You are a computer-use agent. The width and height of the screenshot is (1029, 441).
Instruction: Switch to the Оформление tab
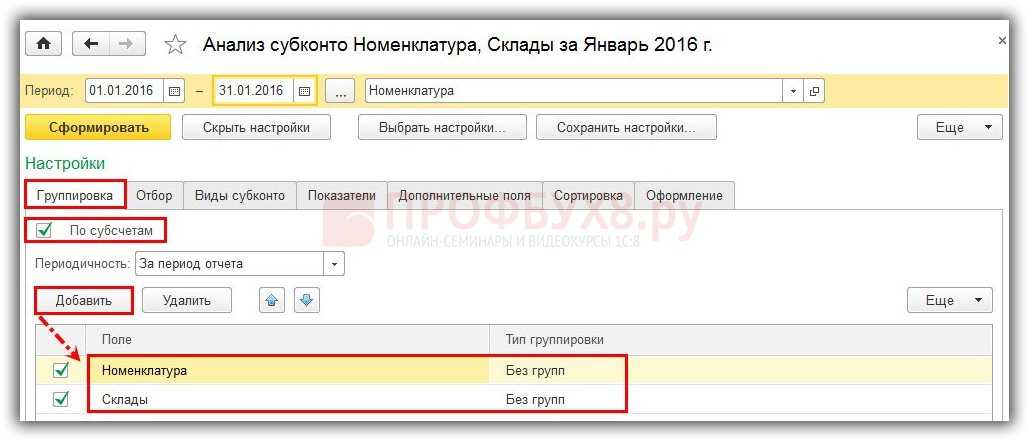tap(684, 196)
